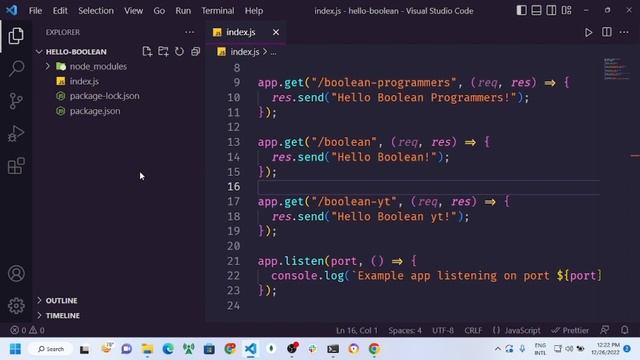
Task: Show hidden system tray icons
Action: [x=498, y=349]
